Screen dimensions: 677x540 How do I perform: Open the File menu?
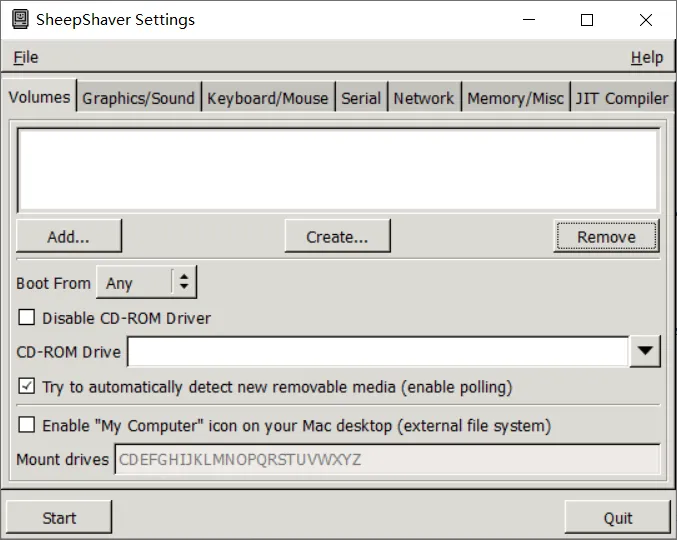[x=26, y=57]
